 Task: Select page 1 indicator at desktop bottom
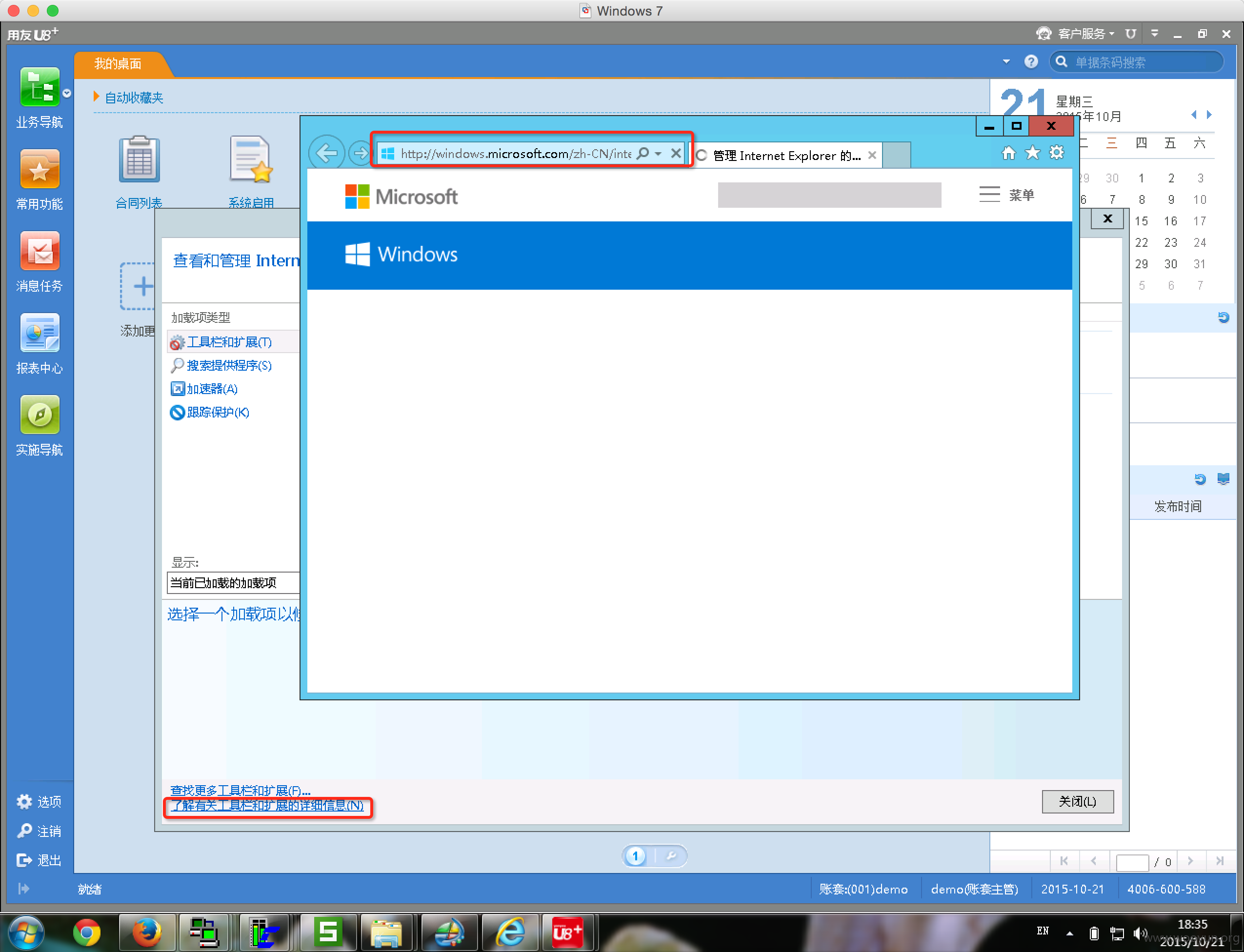pos(635,855)
